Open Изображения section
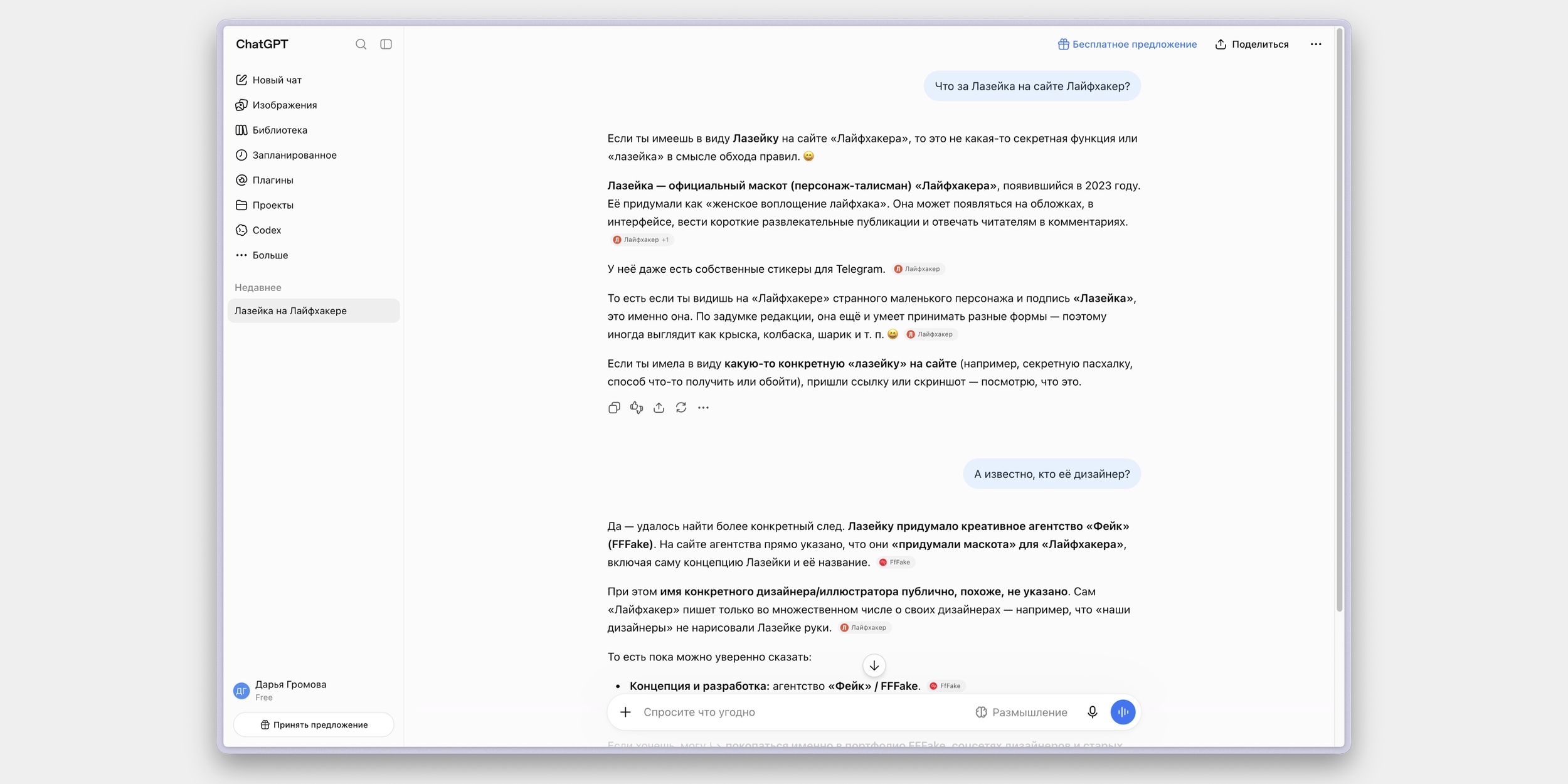 (313, 105)
